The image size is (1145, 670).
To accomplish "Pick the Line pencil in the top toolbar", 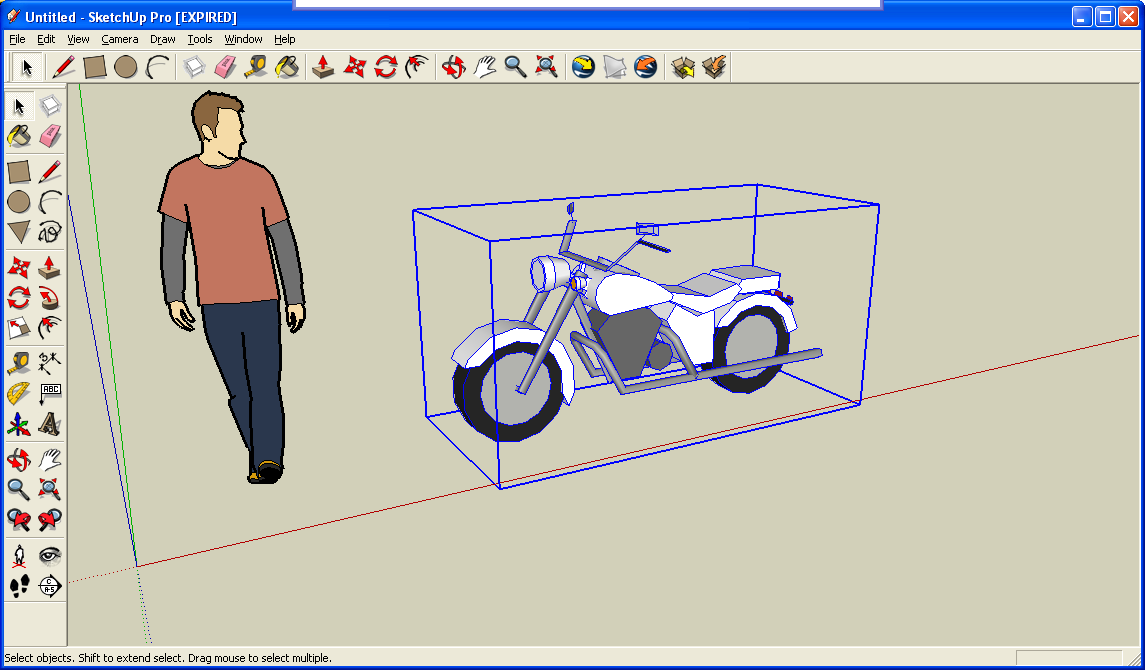I will pos(64,67).
